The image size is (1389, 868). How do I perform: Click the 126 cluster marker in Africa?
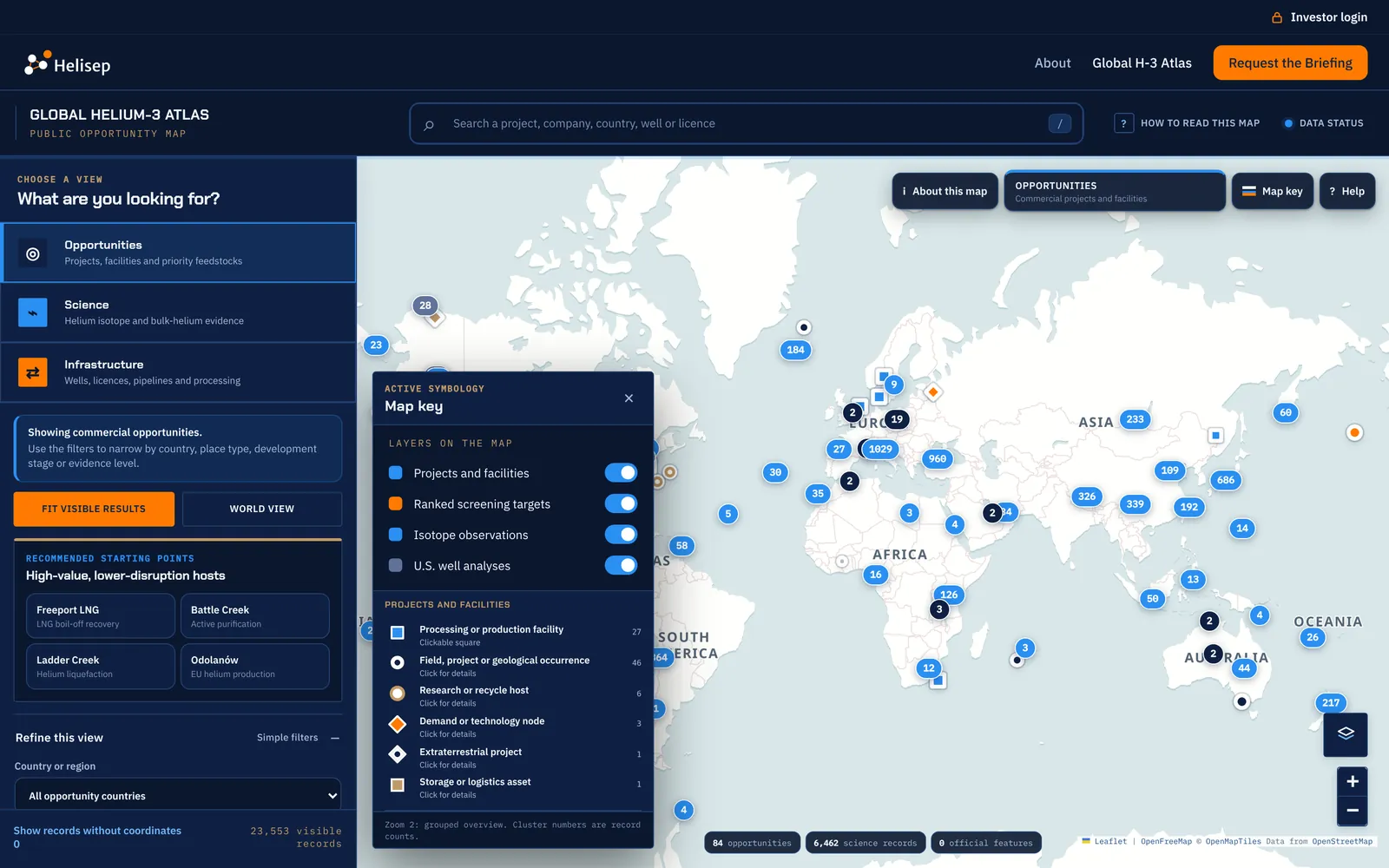pyautogui.click(x=949, y=595)
